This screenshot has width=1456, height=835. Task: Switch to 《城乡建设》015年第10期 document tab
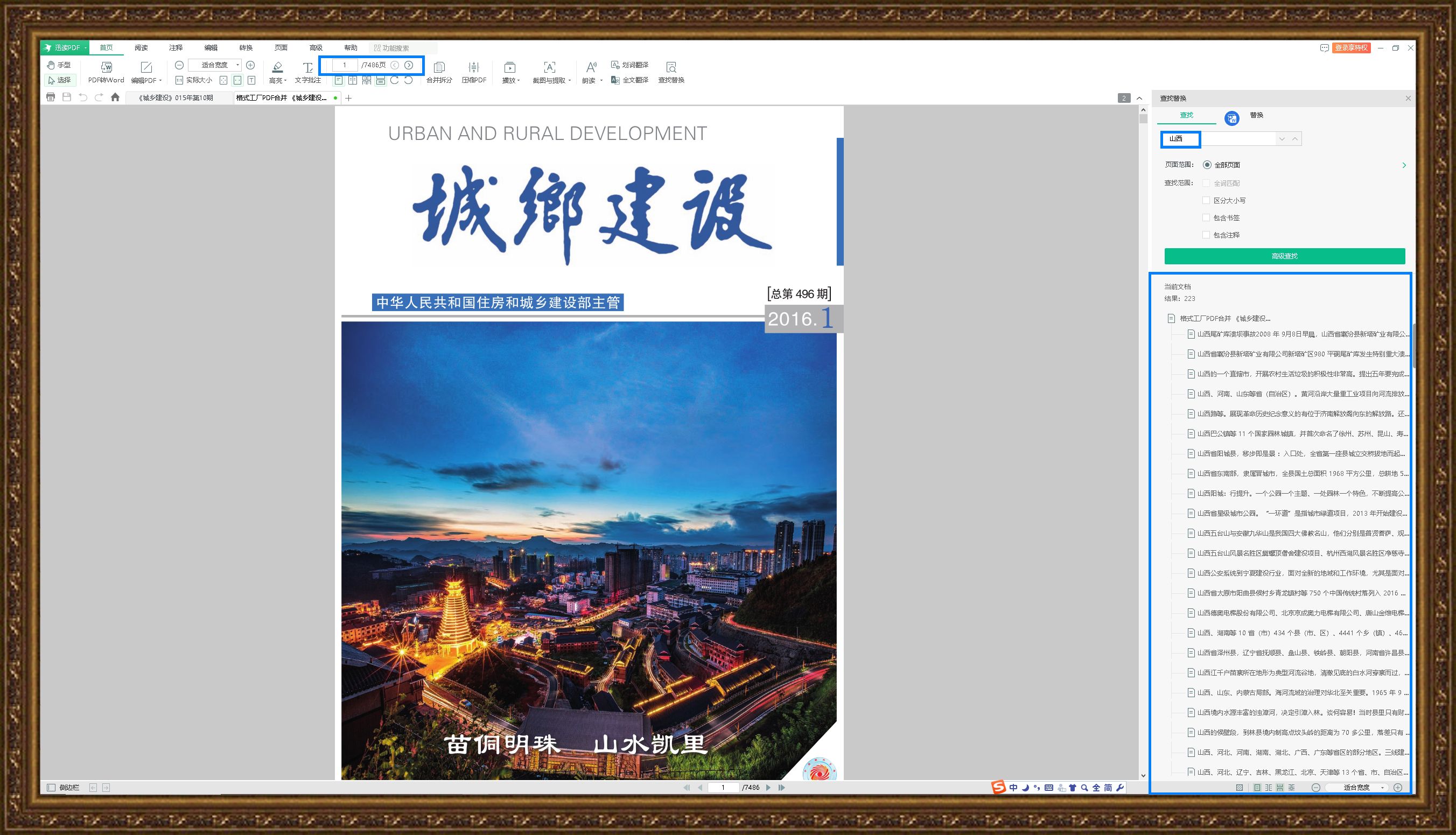(x=176, y=97)
